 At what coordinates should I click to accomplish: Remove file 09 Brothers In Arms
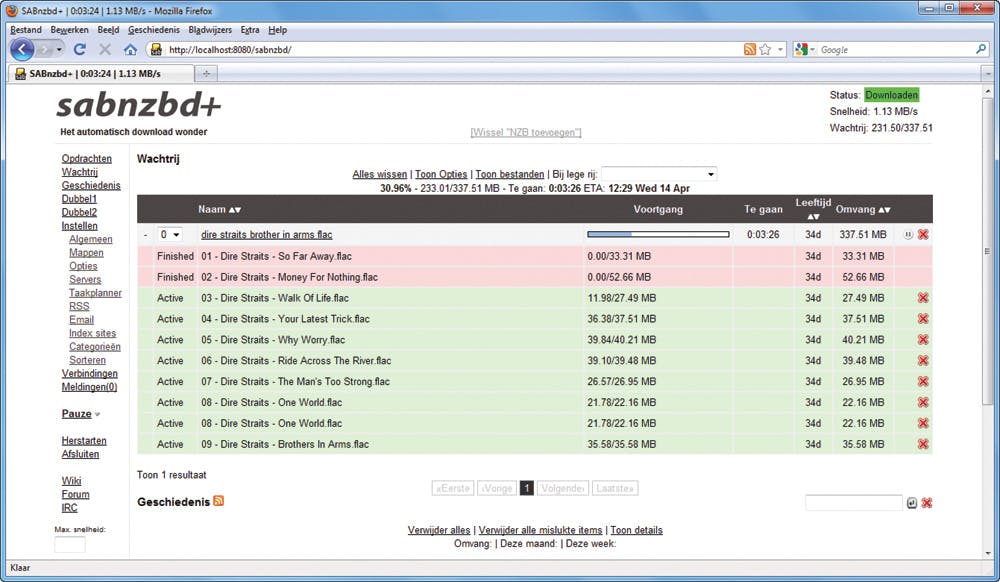(923, 444)
